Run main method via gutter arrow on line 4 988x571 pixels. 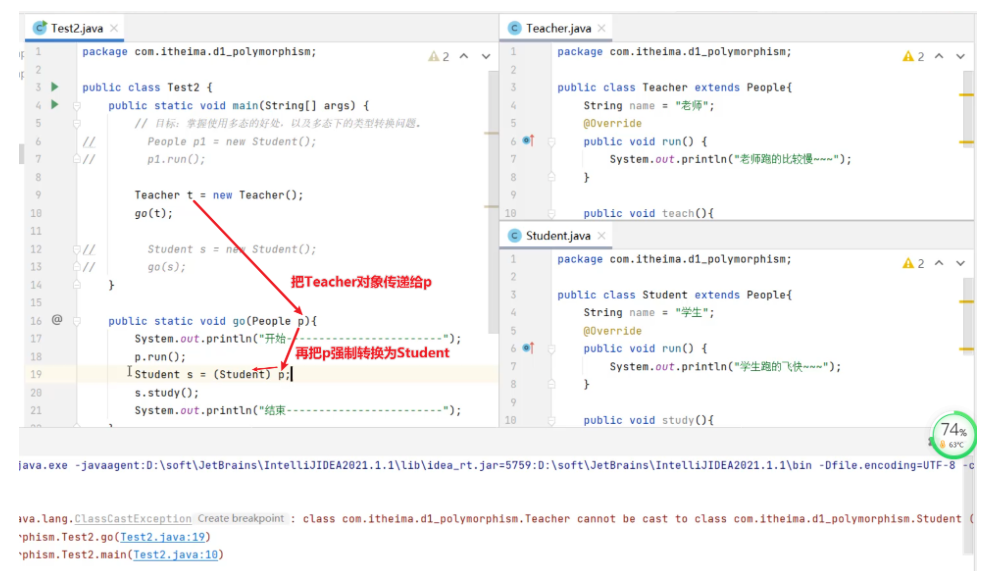55,105
